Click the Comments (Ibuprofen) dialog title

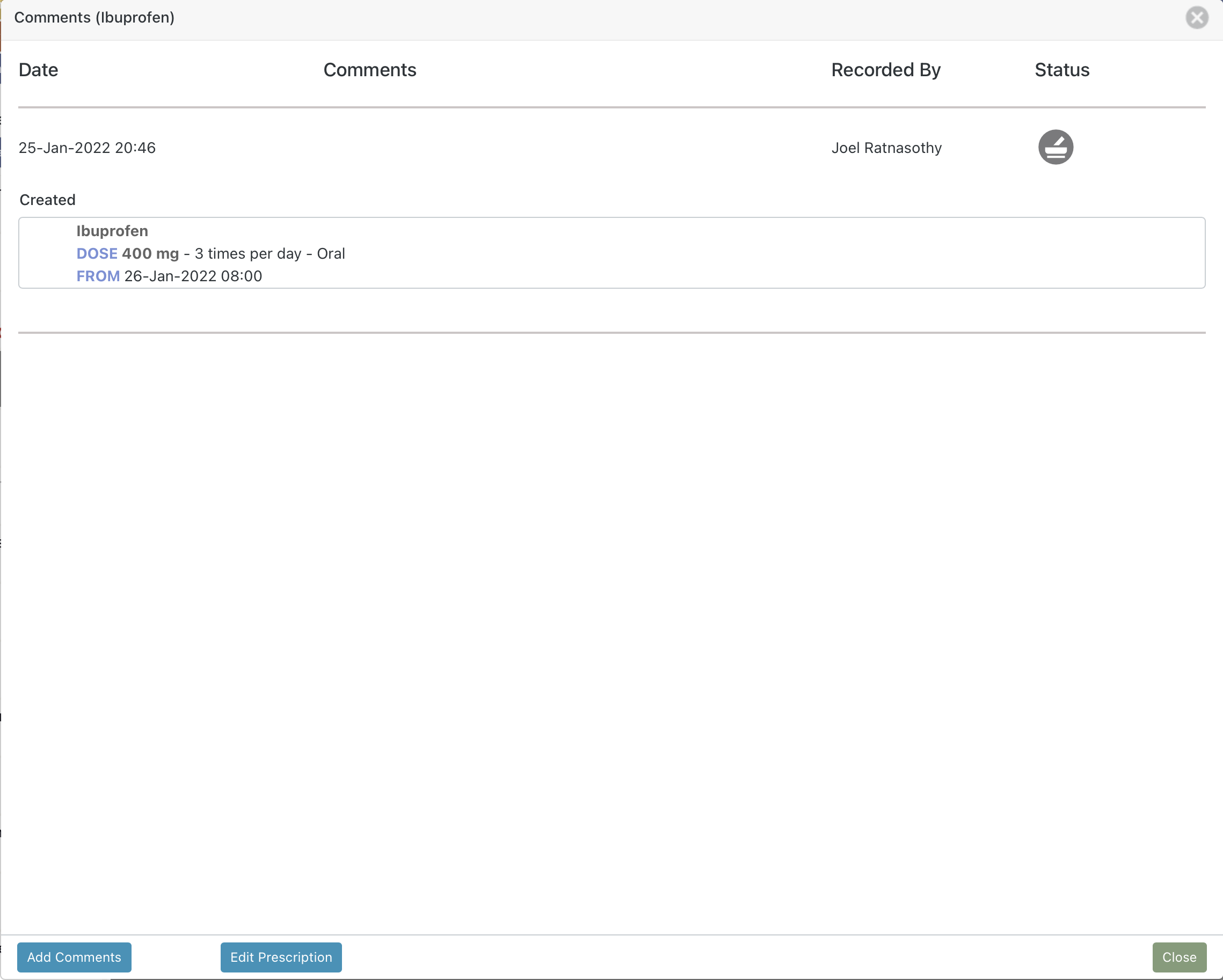[94, 18]
